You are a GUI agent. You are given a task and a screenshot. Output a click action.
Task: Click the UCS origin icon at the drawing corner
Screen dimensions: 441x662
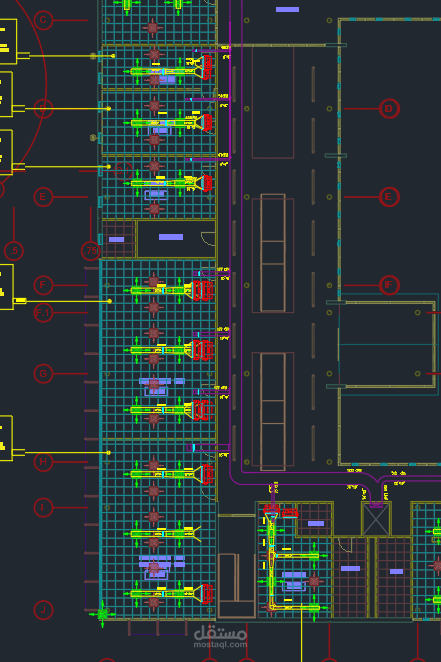point(102,614)
